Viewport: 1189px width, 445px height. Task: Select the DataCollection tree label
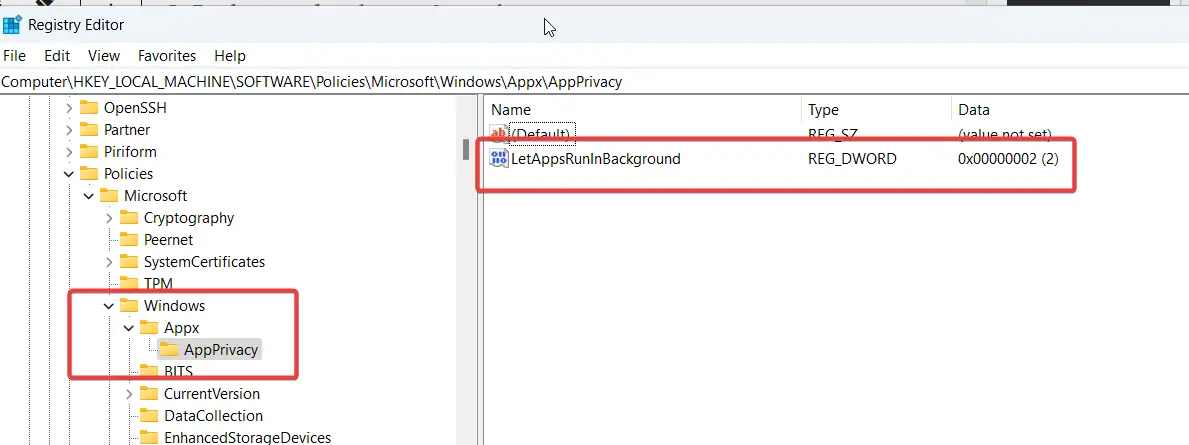(x=213, y=416)
